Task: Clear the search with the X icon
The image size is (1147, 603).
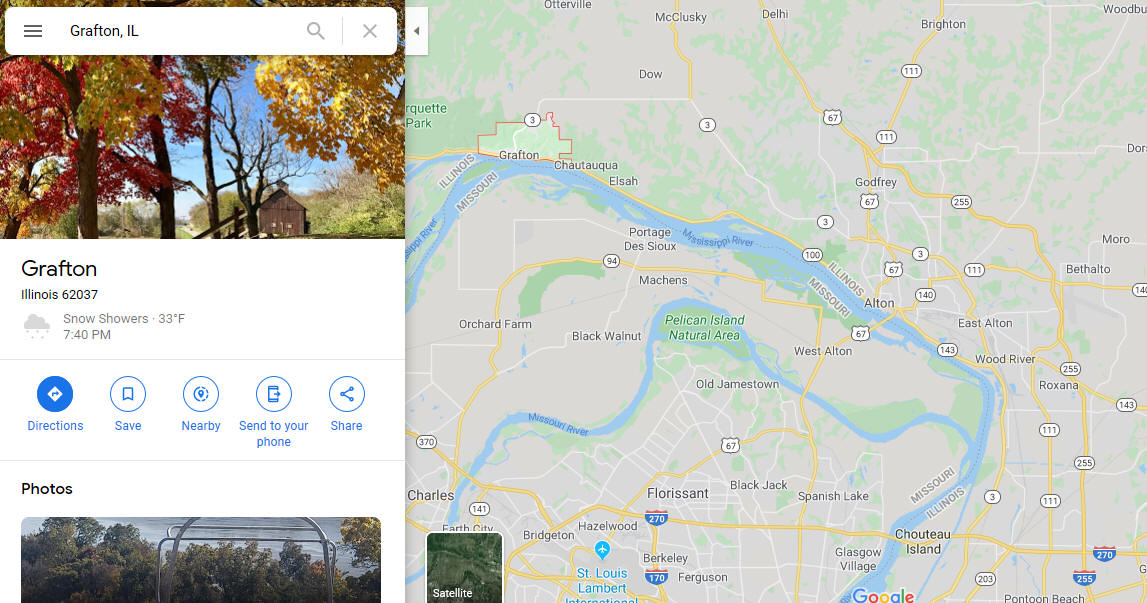Action: pyautogui.click(x=370, y=31)
